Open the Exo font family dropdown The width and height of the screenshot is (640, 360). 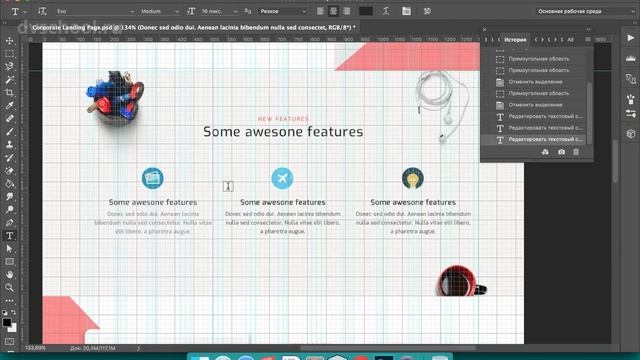coord(95,11)
